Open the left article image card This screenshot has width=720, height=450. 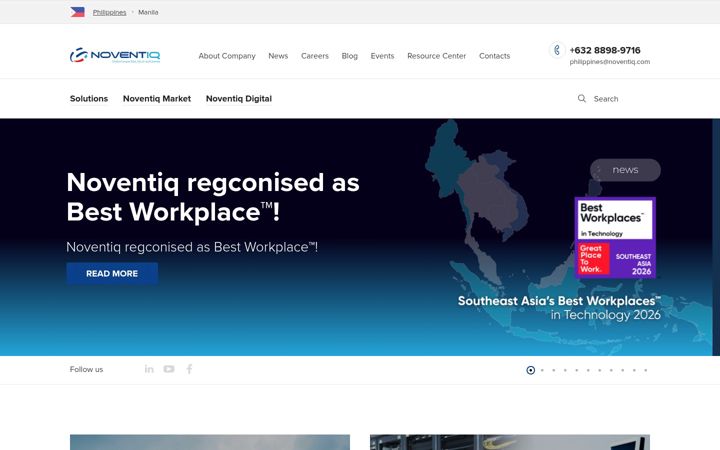tap(210, 442)
